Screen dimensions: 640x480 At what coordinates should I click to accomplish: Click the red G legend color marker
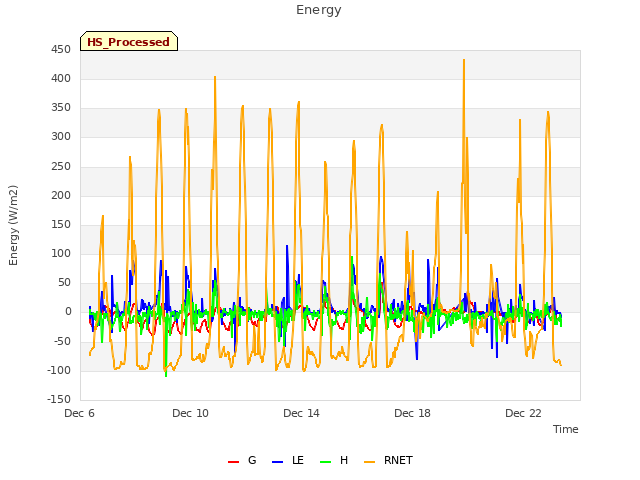(233, 462)
